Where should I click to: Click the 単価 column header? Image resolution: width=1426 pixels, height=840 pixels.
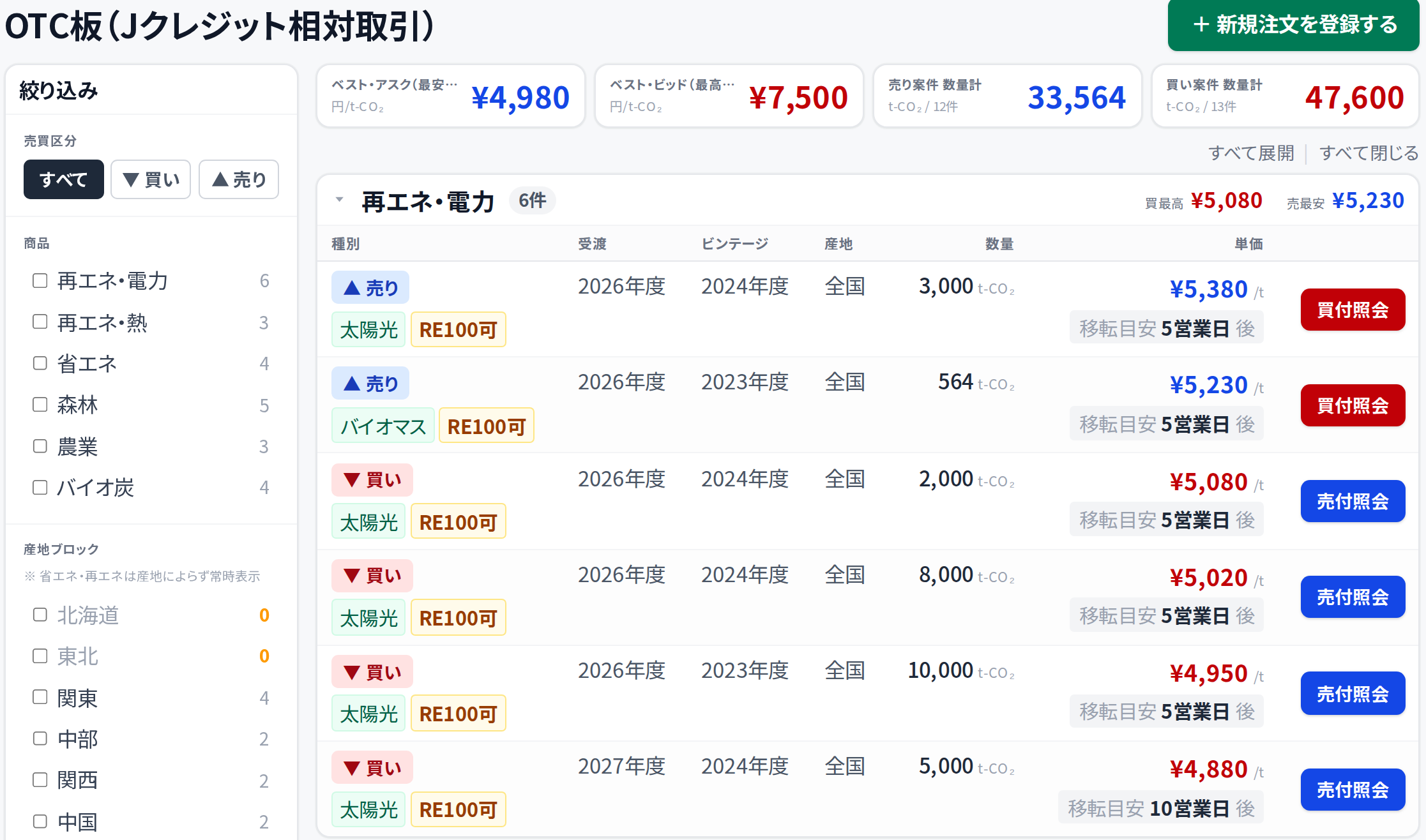click(1248, 244)
